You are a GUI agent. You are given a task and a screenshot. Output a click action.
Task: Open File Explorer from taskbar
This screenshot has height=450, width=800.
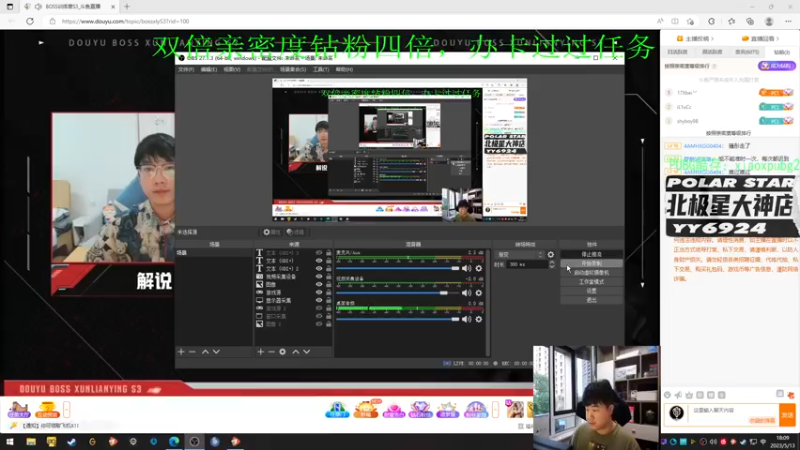(31, 441)
